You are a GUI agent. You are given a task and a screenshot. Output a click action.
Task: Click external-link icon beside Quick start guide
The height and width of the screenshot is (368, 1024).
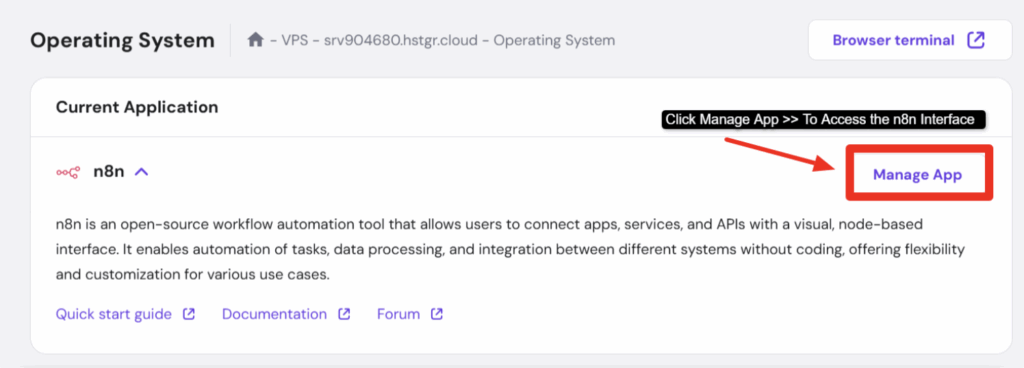click(189, 314)
